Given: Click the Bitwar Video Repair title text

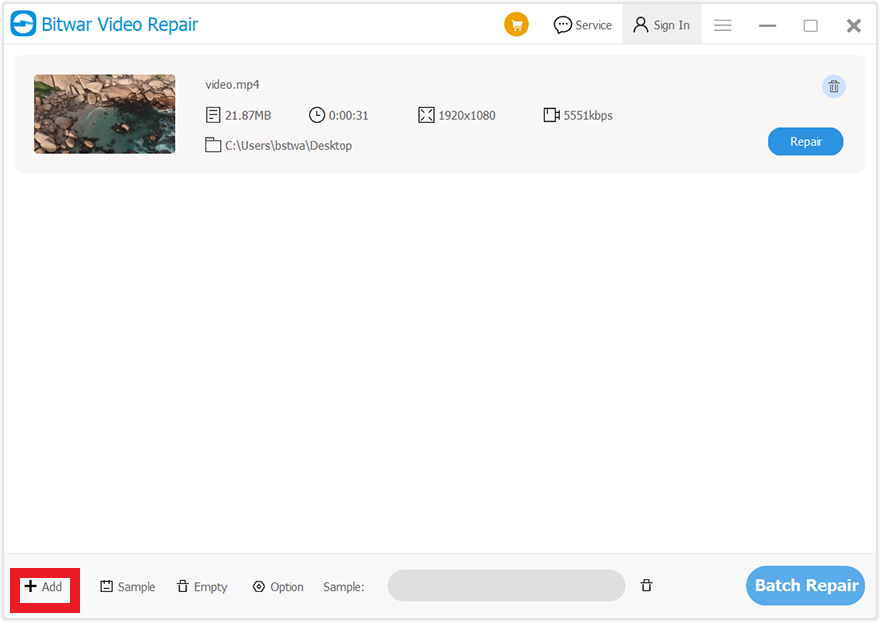Looking at the screenshot, I should tap(120, 25).
